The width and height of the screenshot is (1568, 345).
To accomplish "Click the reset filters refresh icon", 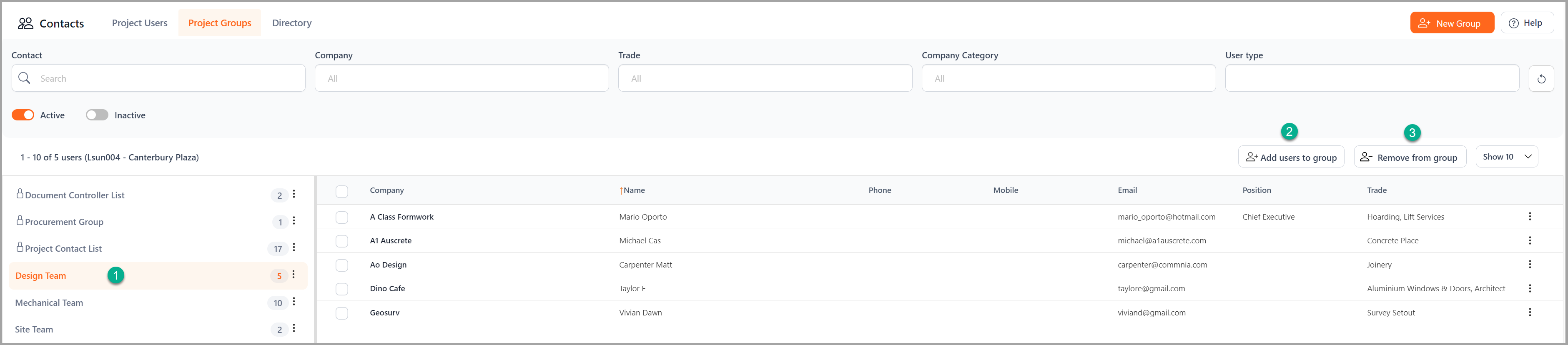I will coord(1540,78).
